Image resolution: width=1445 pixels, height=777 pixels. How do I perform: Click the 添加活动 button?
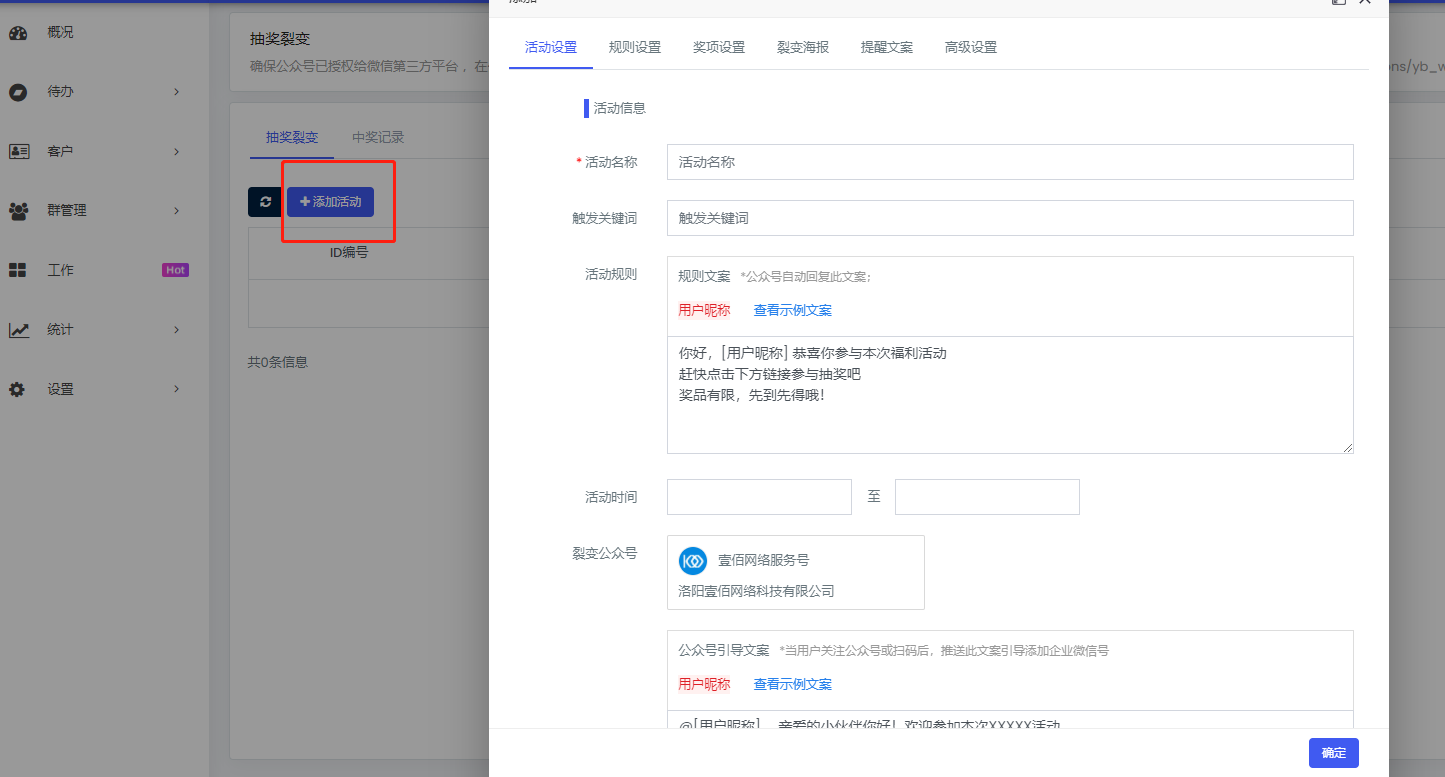pos(330,202)
